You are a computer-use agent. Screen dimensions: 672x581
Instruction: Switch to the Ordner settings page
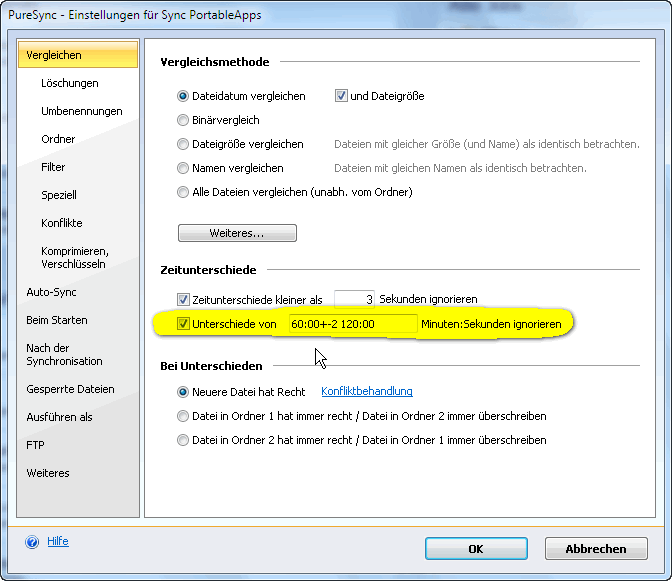pyautogui.click(x=58, y=139)
